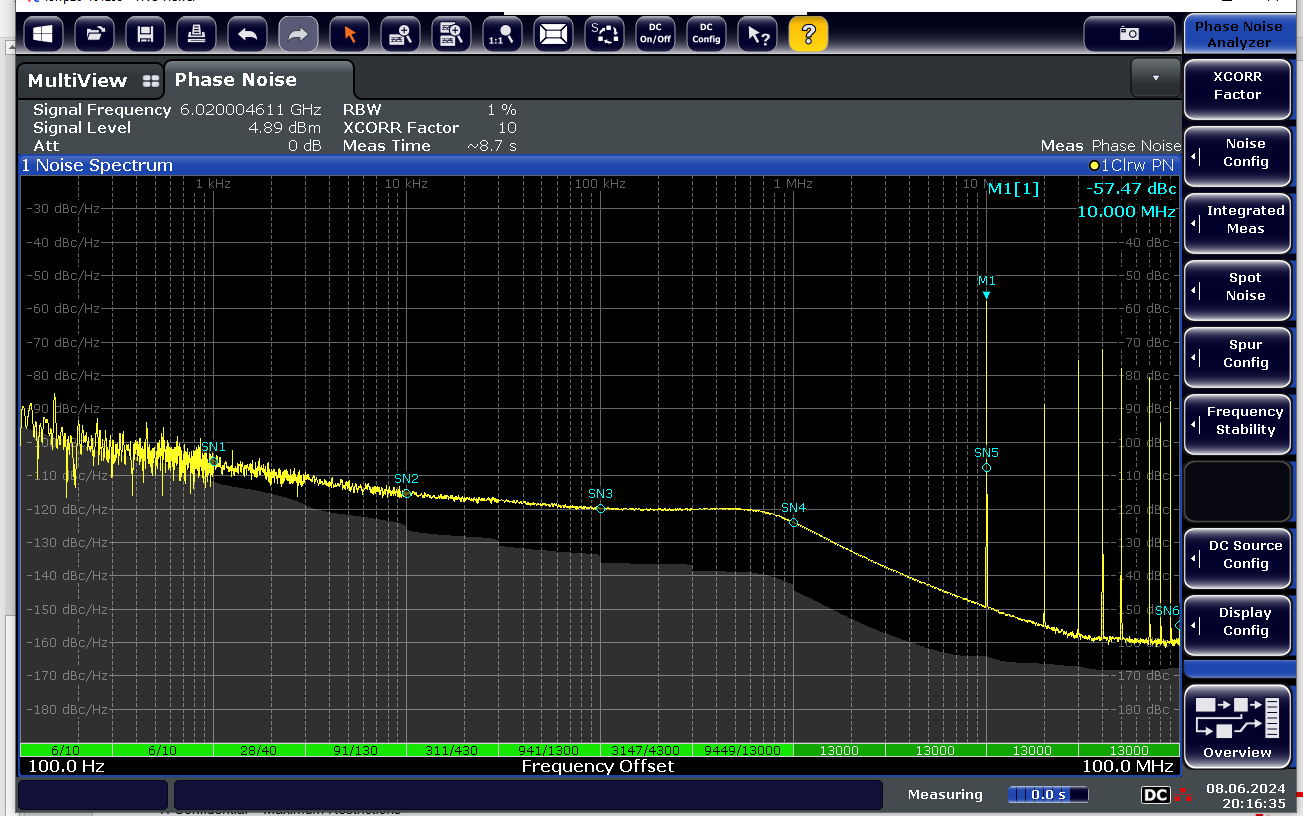Toggle the DC status indicator in status bar
Viewport: 1303px width, 816px height.
point(1156,795)
